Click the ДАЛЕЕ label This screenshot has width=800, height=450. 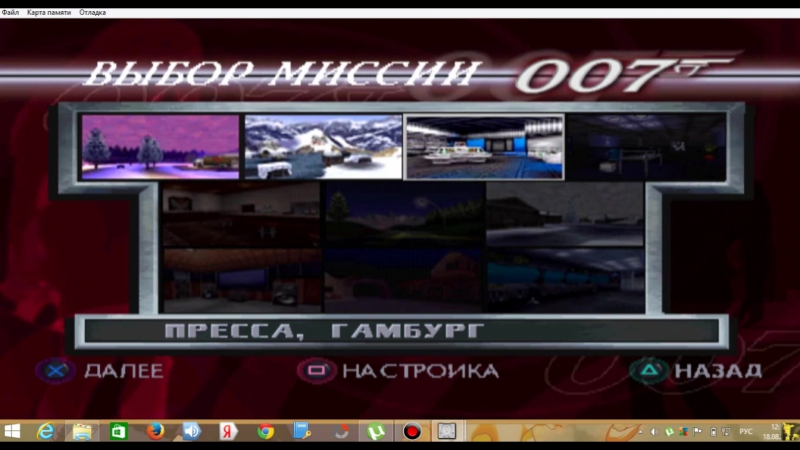click(x=124, y=371)
